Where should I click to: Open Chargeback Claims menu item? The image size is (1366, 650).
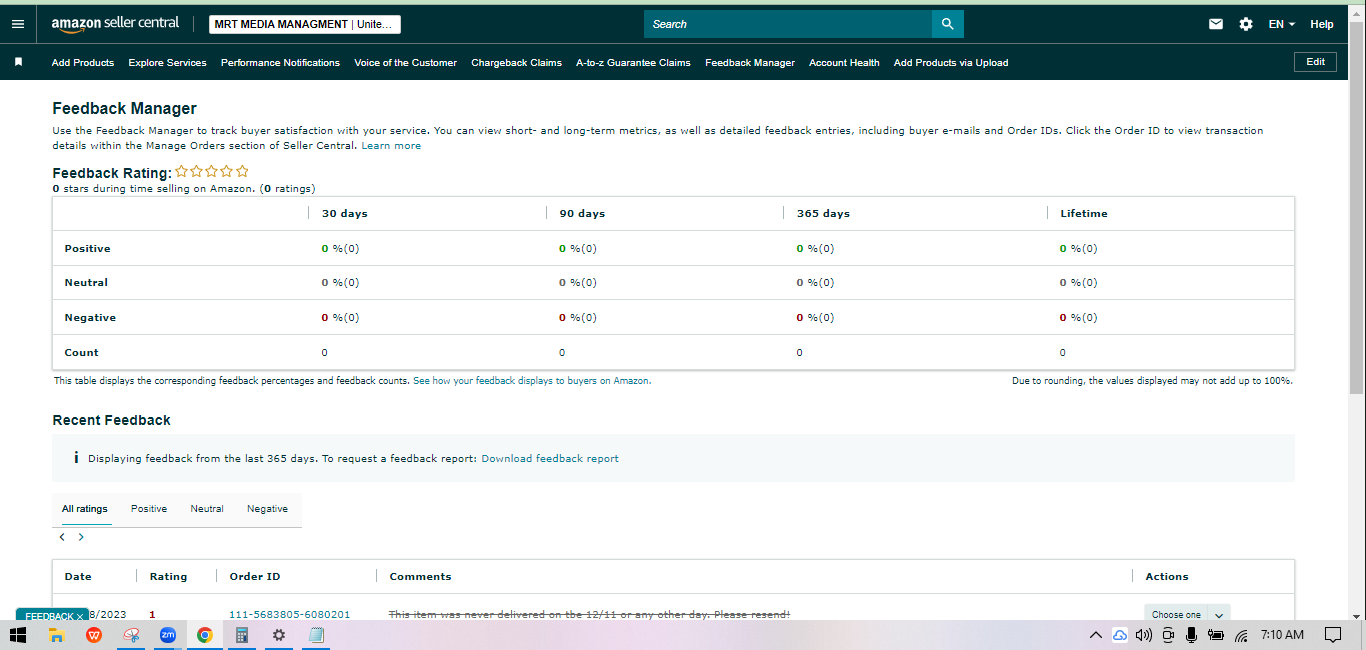(516, 62)
